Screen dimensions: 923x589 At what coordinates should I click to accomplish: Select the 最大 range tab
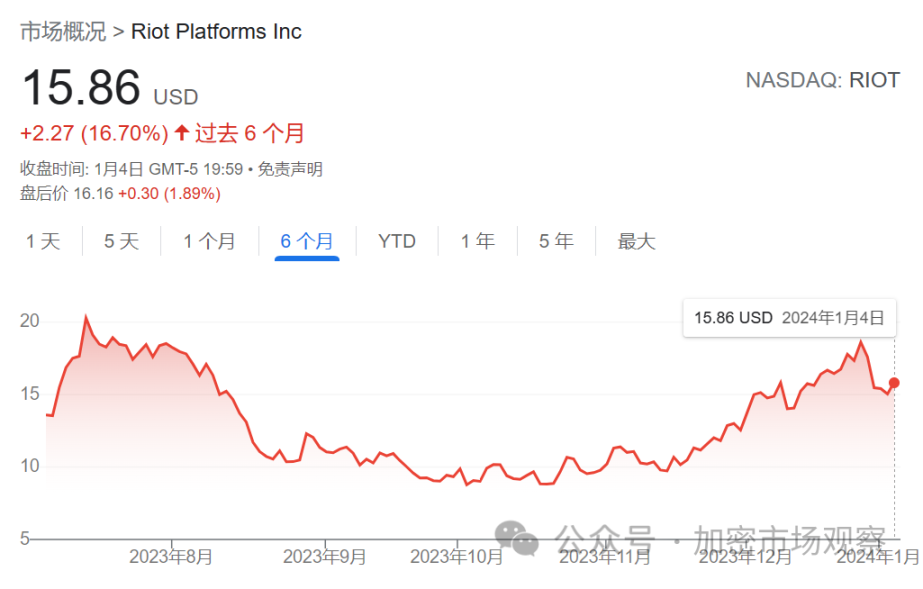pyautogui.click(x=636, y=241)
